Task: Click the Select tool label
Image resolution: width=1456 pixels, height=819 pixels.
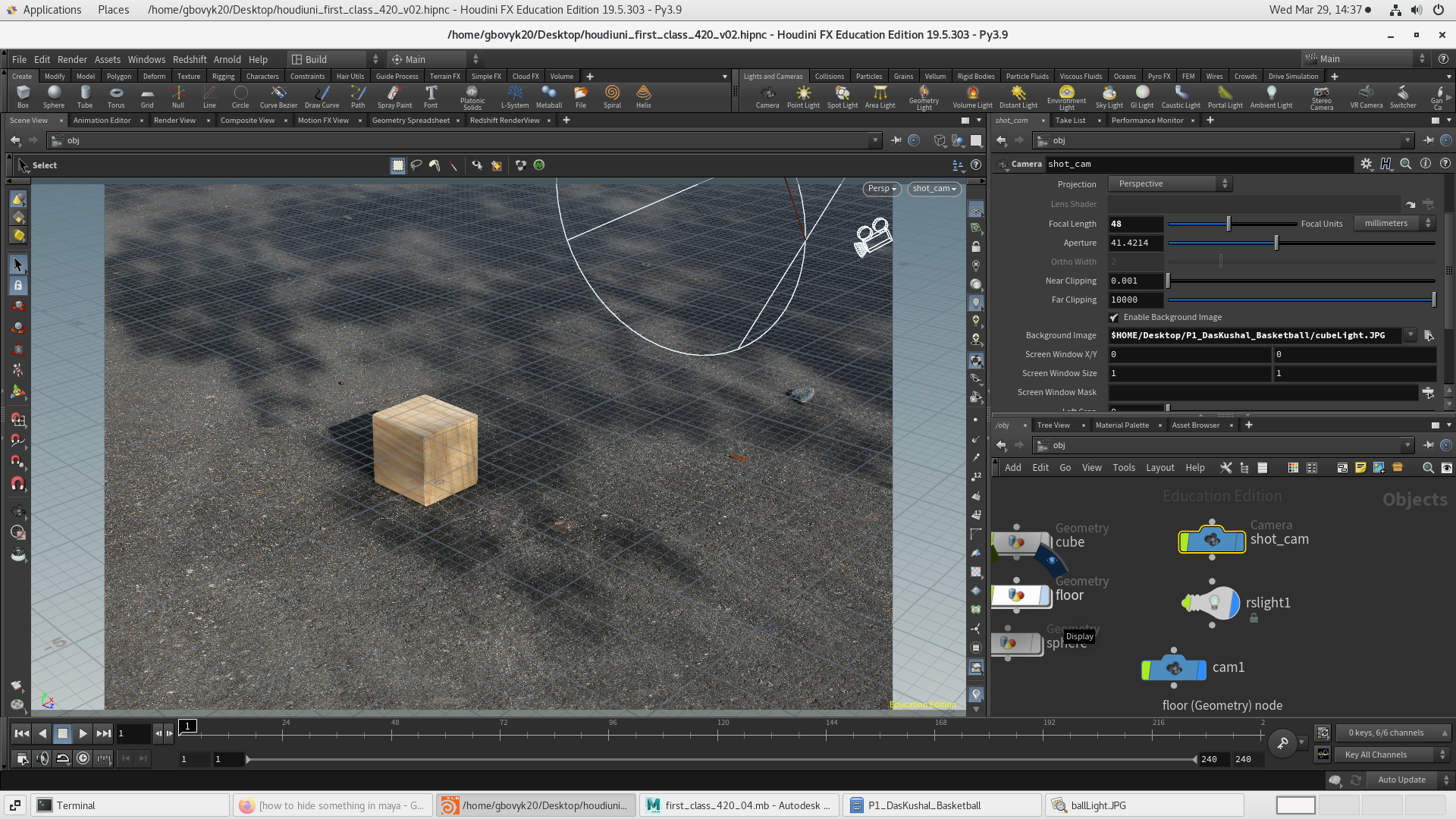Action: click(45, 165)
